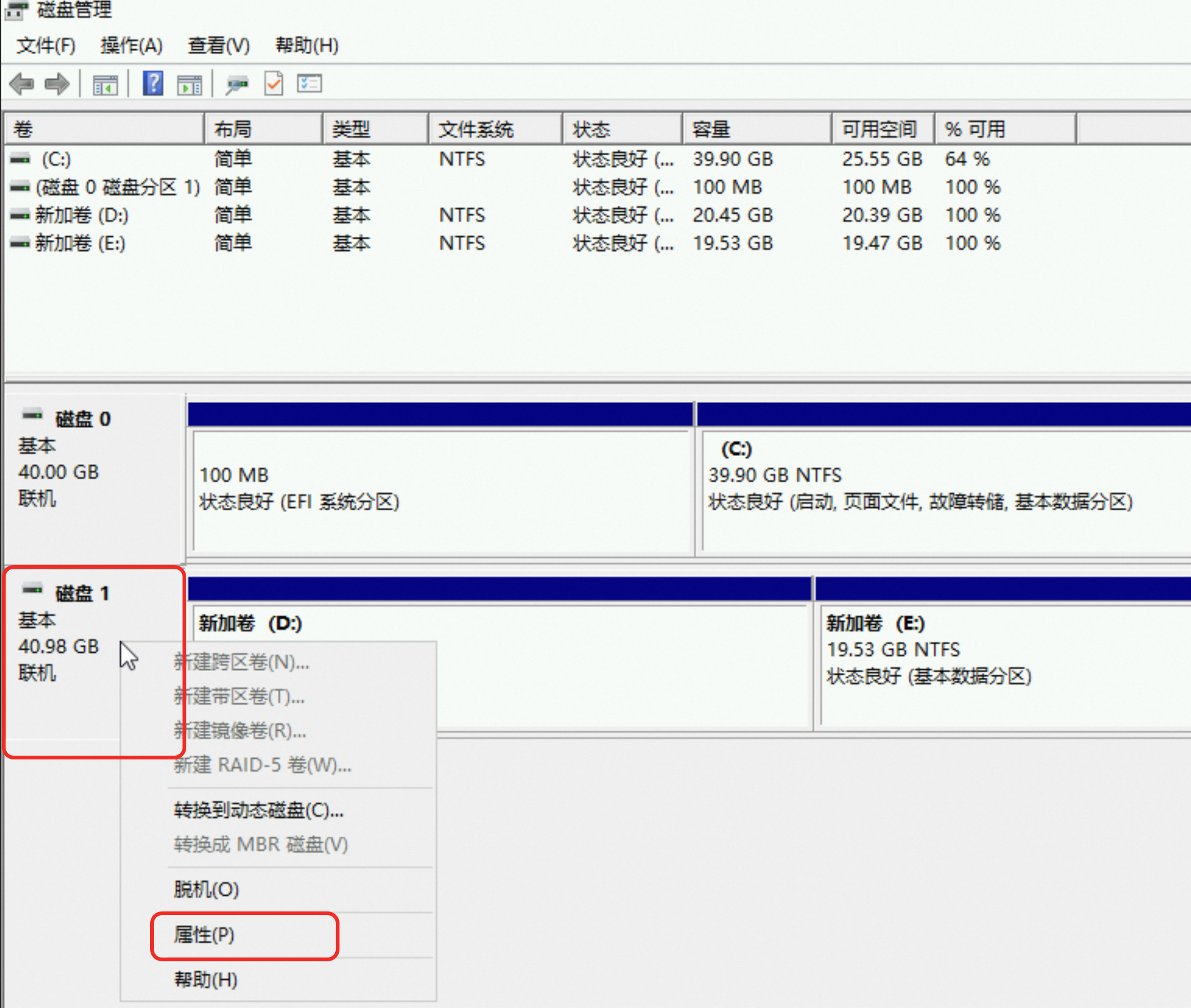Viewport: 1191px width, 1008px height.
Task: Click drive icon beside 新加卷 (E:) row
Action: 20,243
